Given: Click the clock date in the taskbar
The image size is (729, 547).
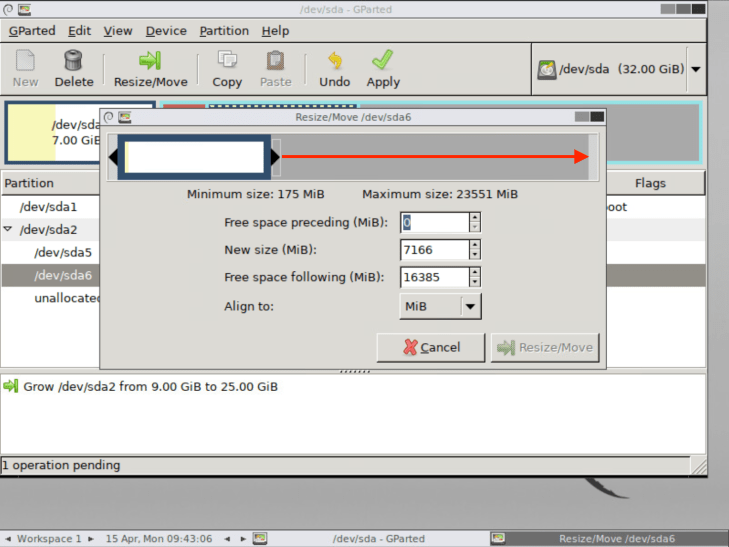Looking at the screenshot, I should point(159,539).
